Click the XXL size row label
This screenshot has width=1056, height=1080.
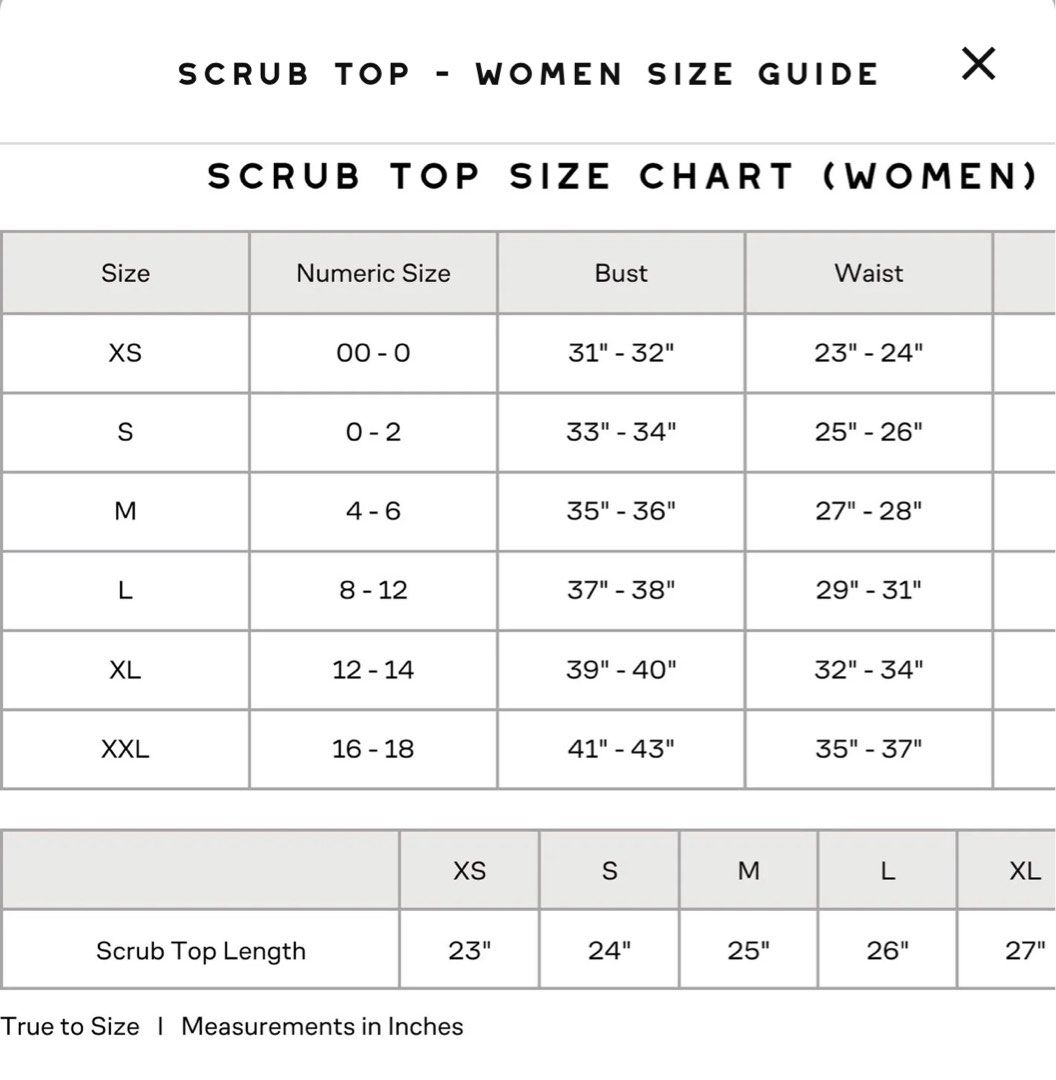[x=125, y=748]
